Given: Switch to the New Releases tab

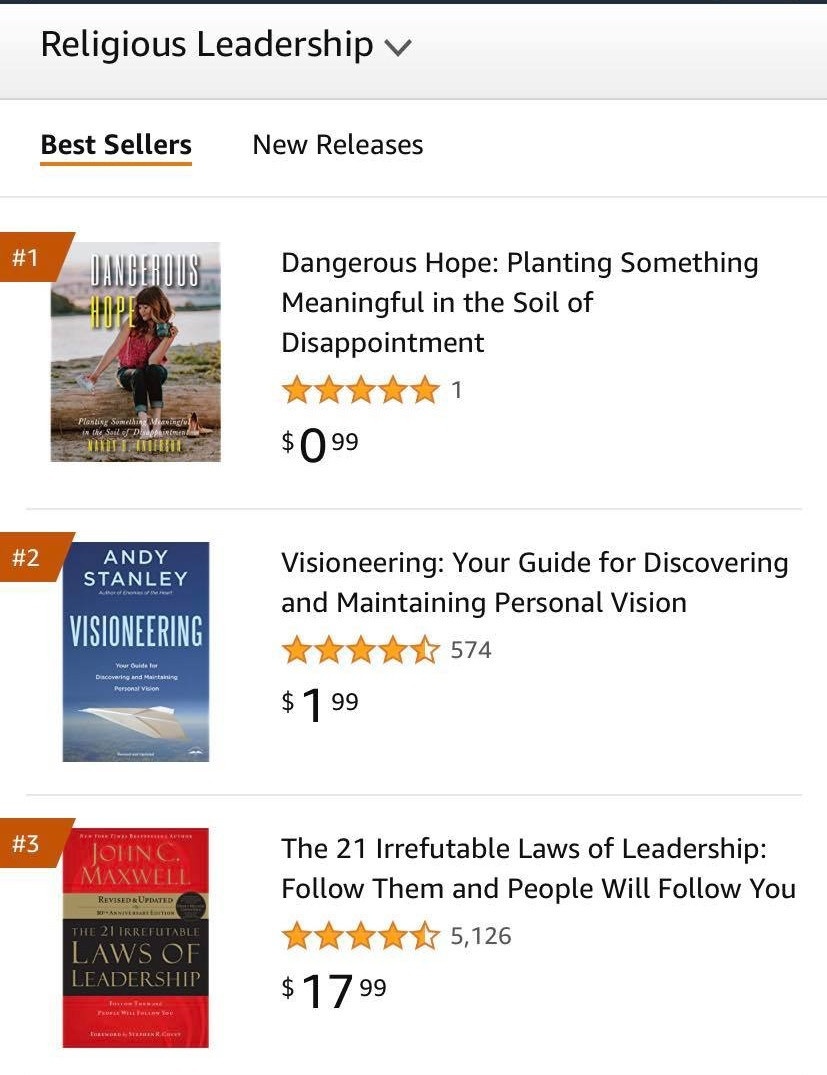Looking at the screenshot, I should click(337, 145).
